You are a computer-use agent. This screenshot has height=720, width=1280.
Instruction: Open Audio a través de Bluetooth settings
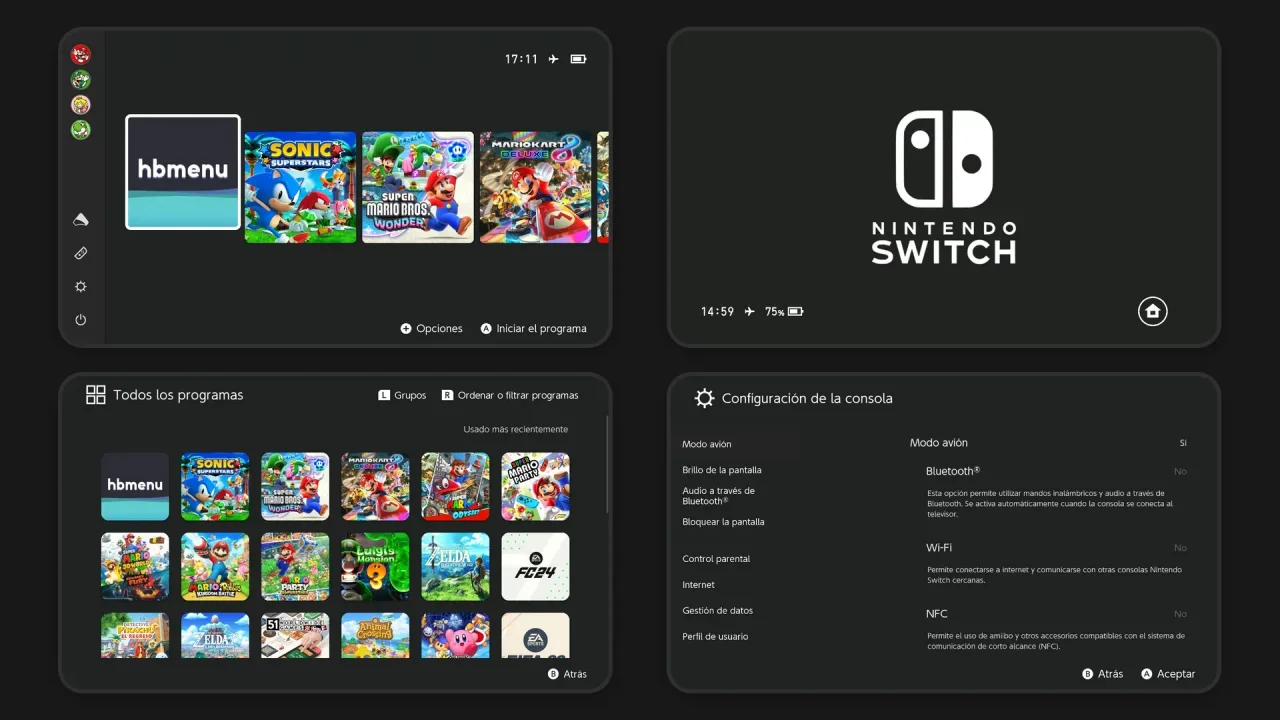(719, 496)
